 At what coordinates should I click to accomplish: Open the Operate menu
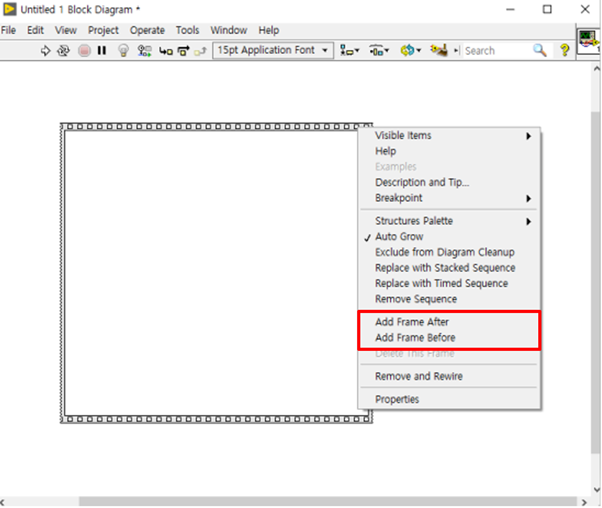point(147,30)
